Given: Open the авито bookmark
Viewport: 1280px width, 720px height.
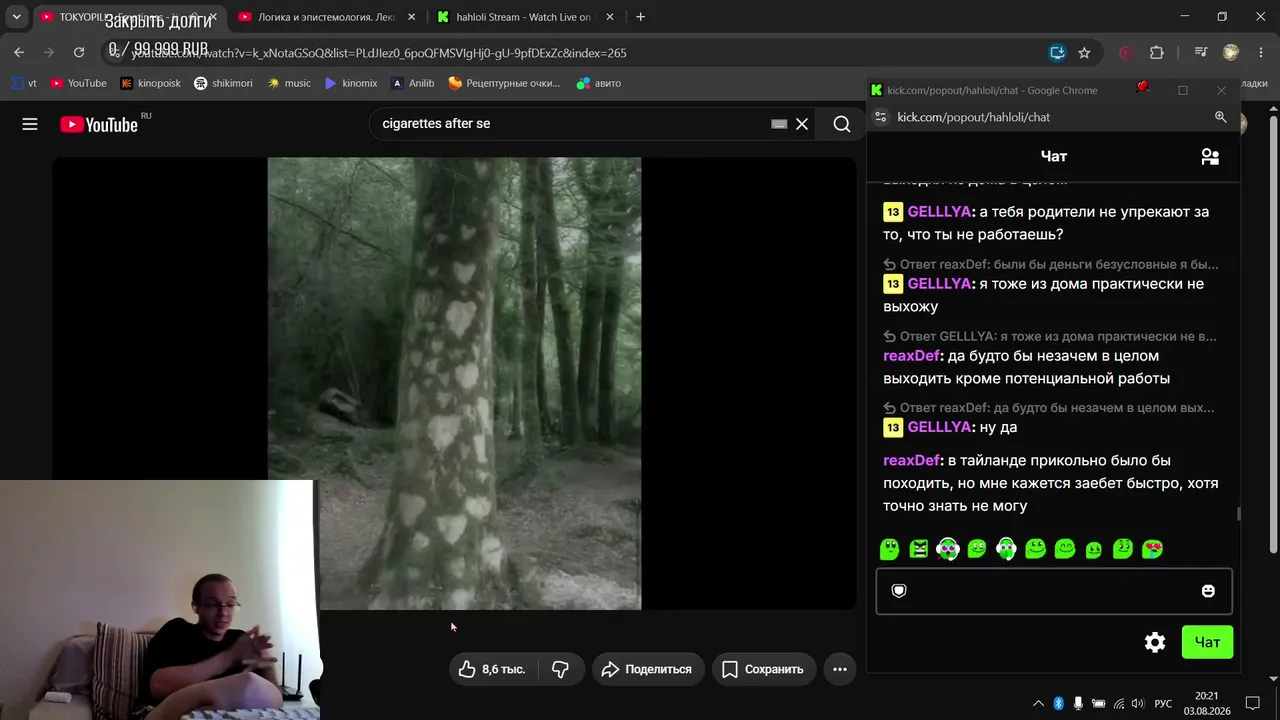Looking at the screenshot, I should [599, 83].
